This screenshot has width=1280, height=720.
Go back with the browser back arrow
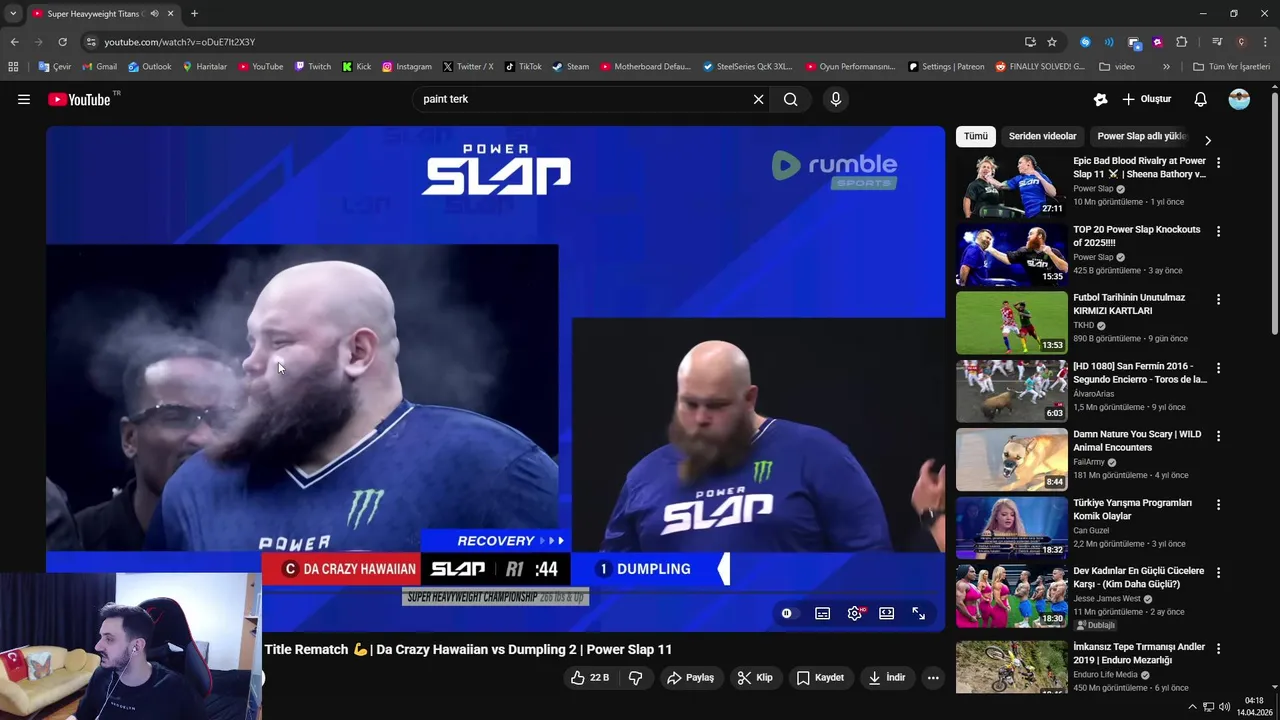coord(14,42)
